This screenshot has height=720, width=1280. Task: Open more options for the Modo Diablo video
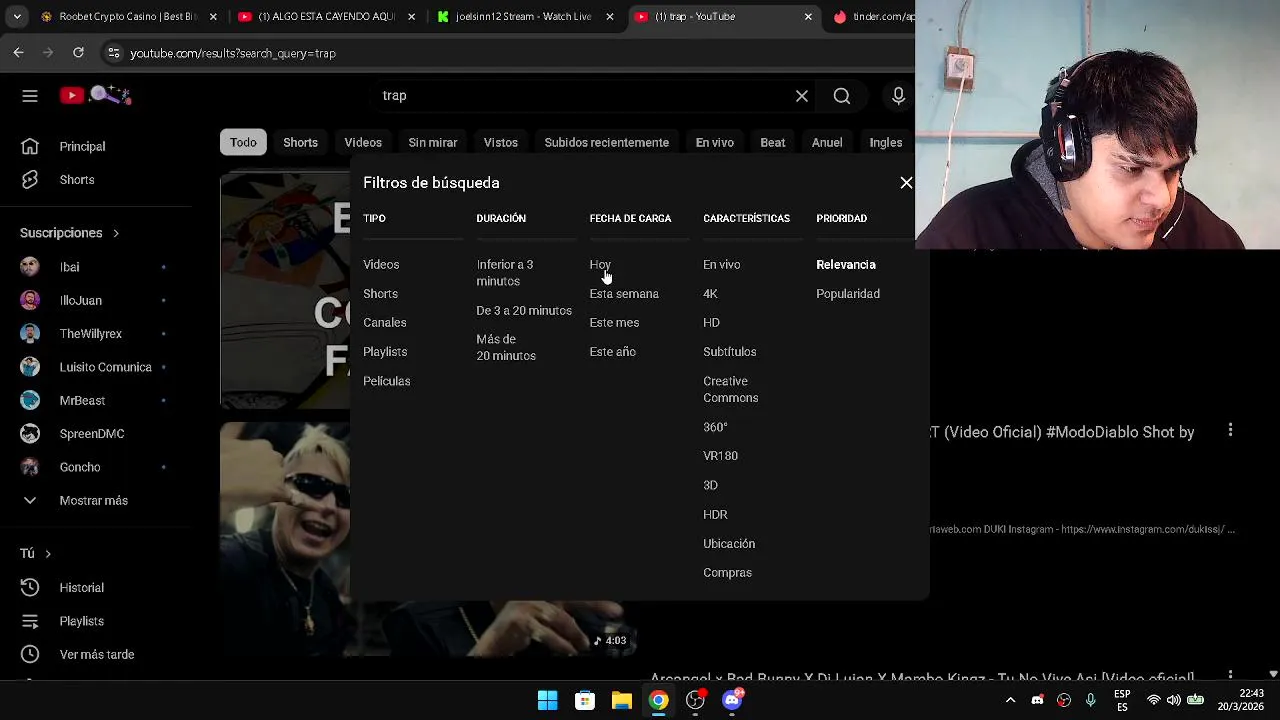(1230, 430)
